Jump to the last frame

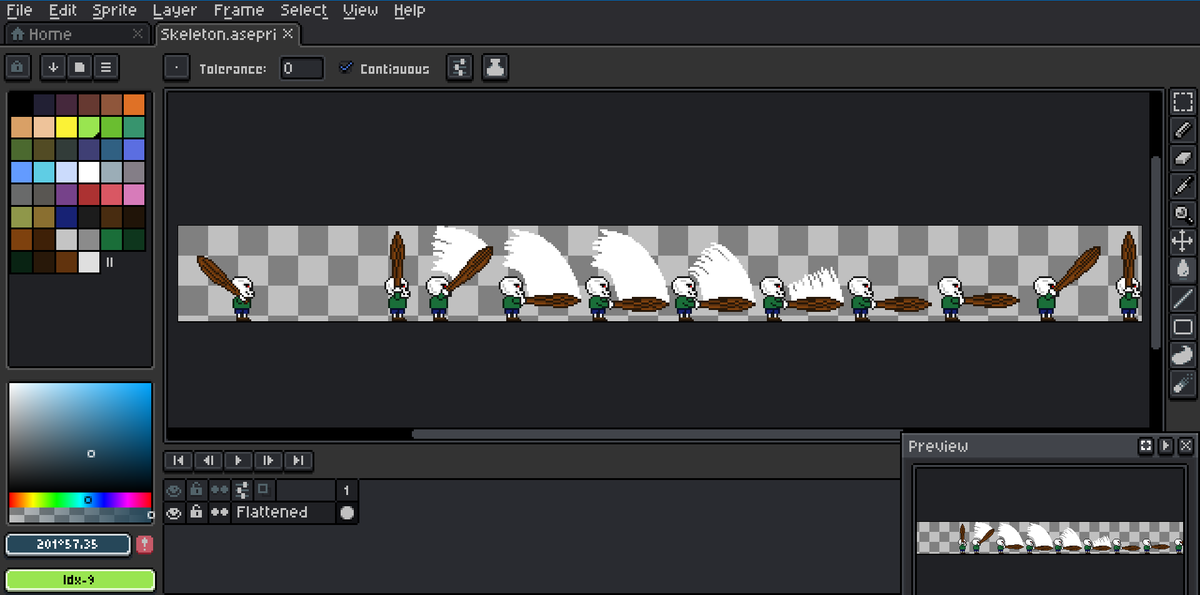[x=299, y=460]
